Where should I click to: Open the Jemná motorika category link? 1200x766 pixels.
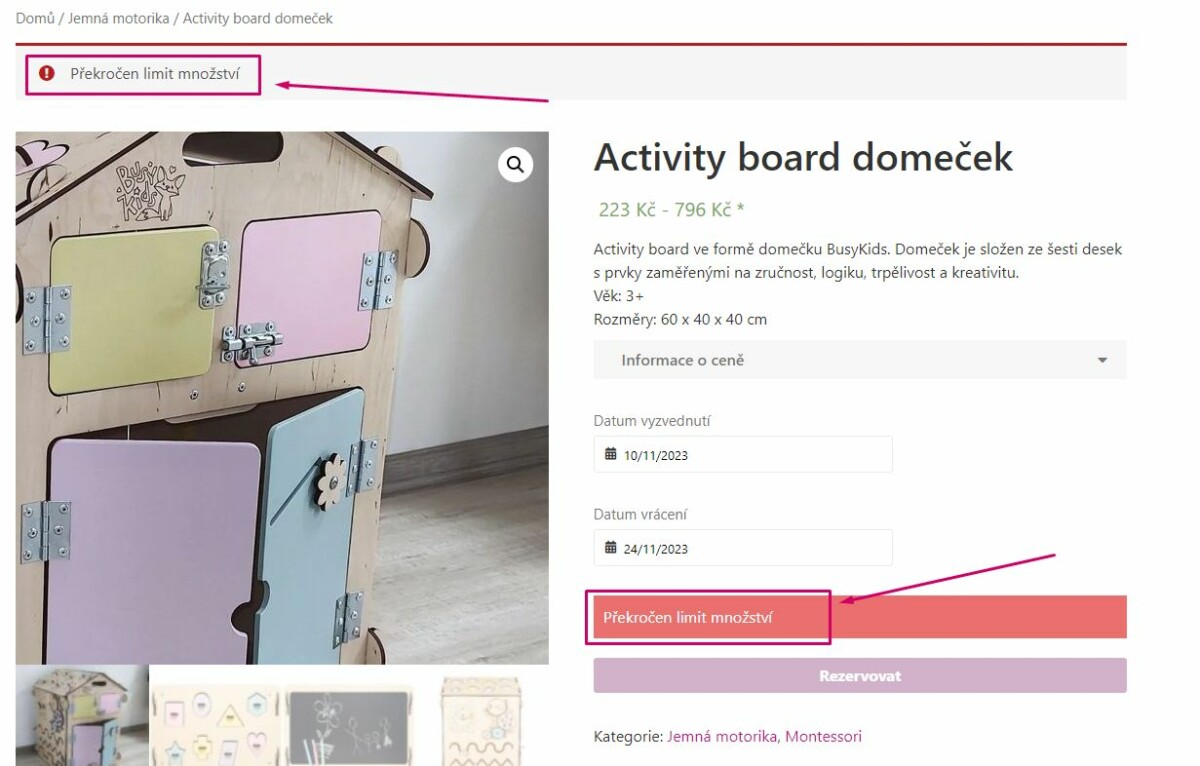pos(721,737)
